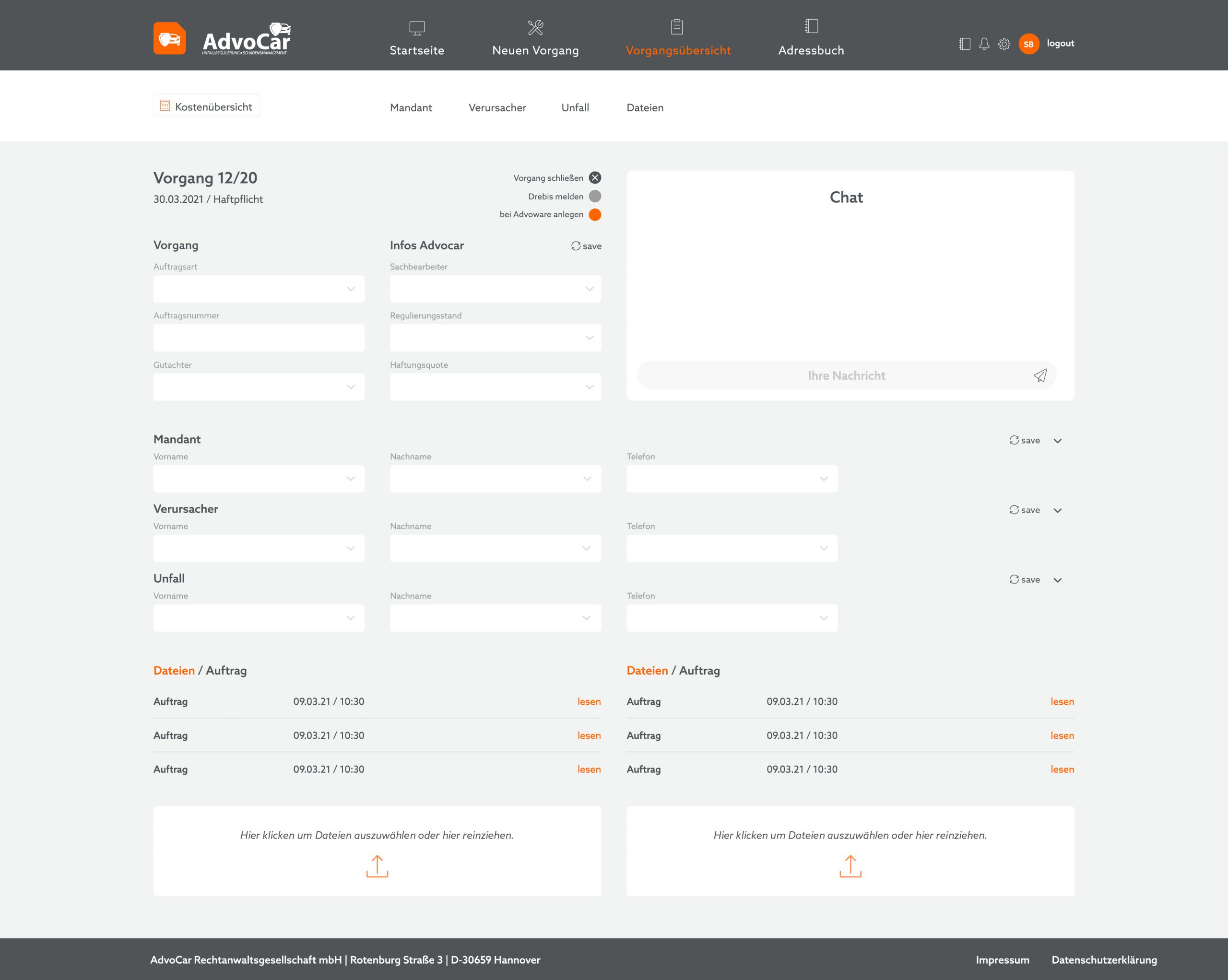Switch to the Verursacher tab
Viewport: 1228px width, 980px height.
(x=497, y=107)
